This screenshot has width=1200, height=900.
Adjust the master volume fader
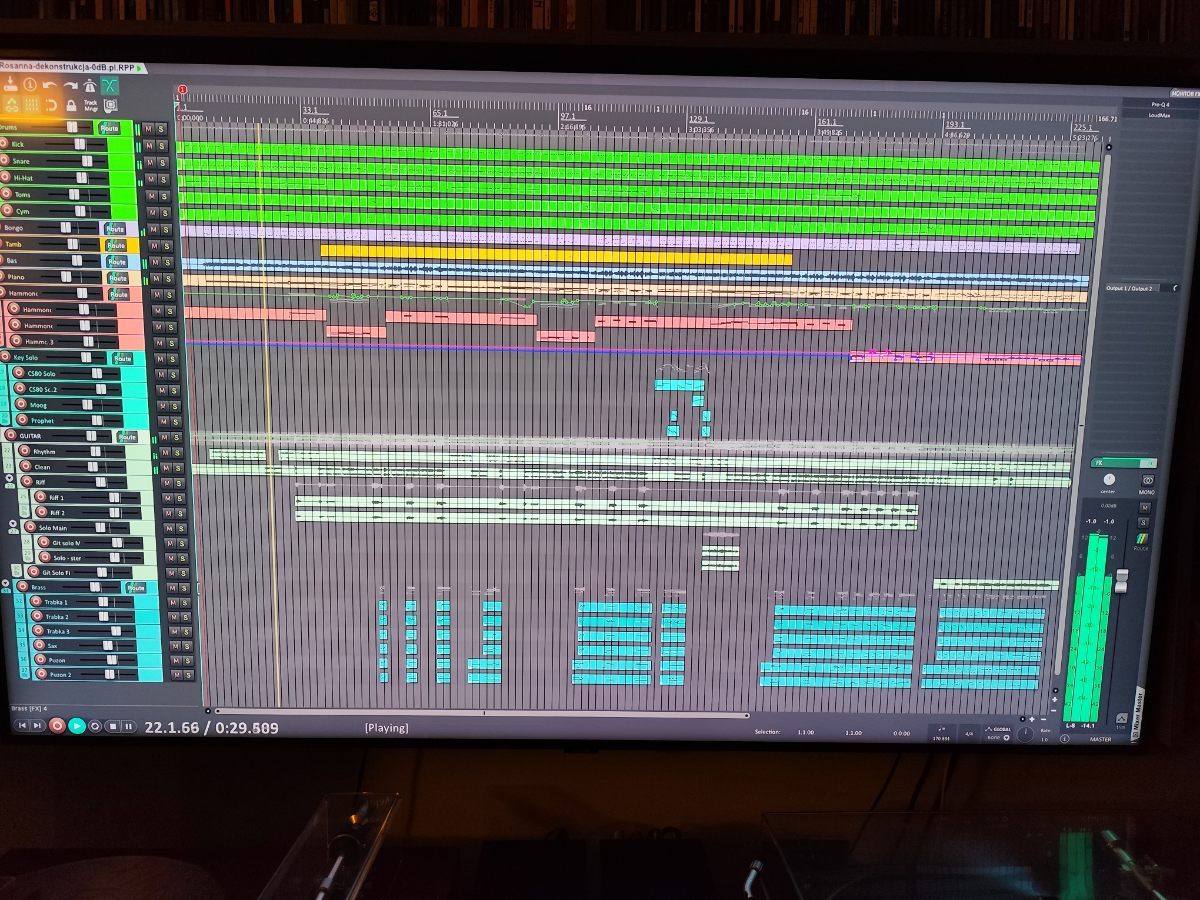(x=1120, y=581)
